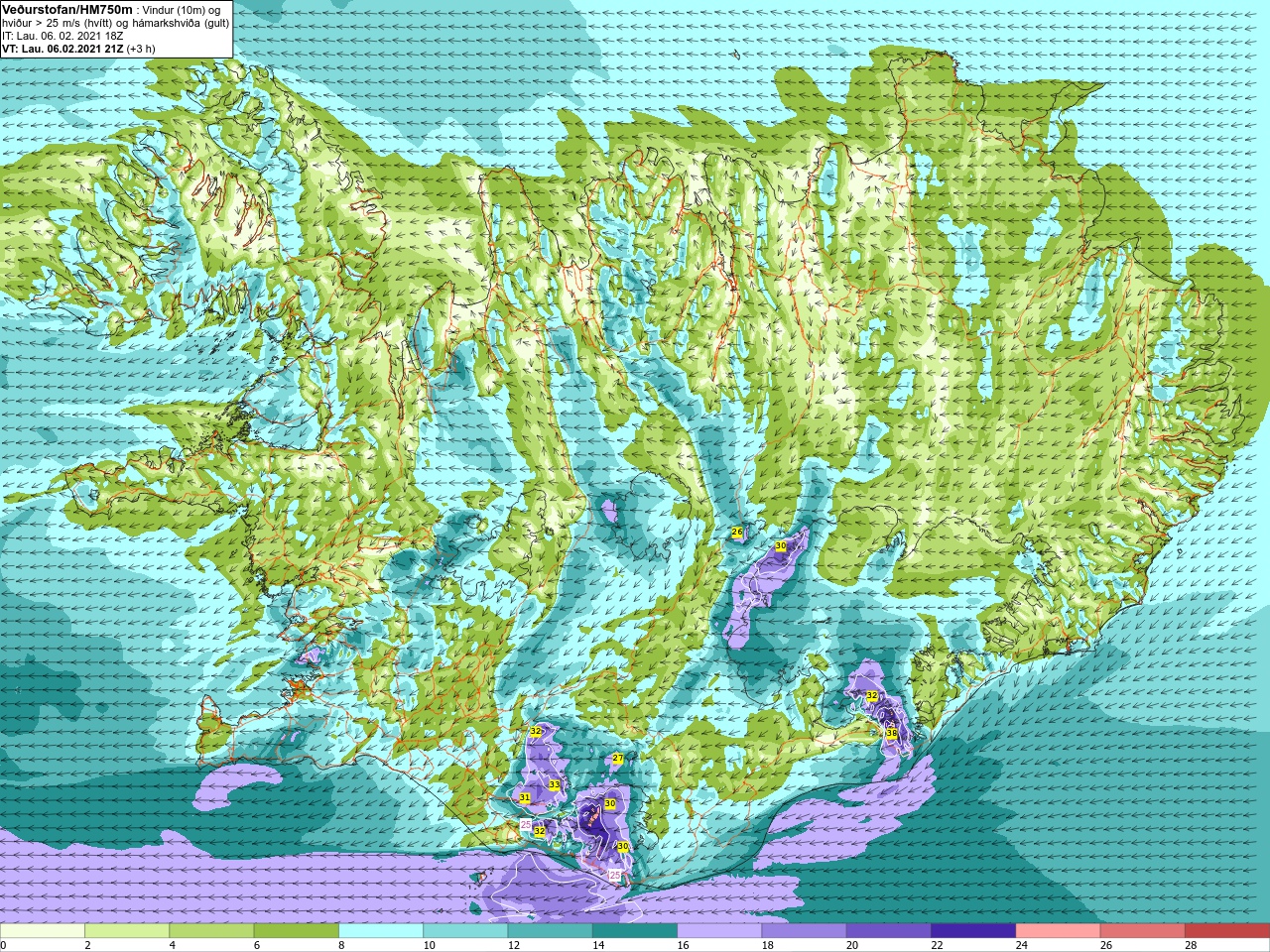Click the 14–16 m/s dark teal legend swatch
The height and width of the screenshot is (952, 1270).
[x=635, y=931]
